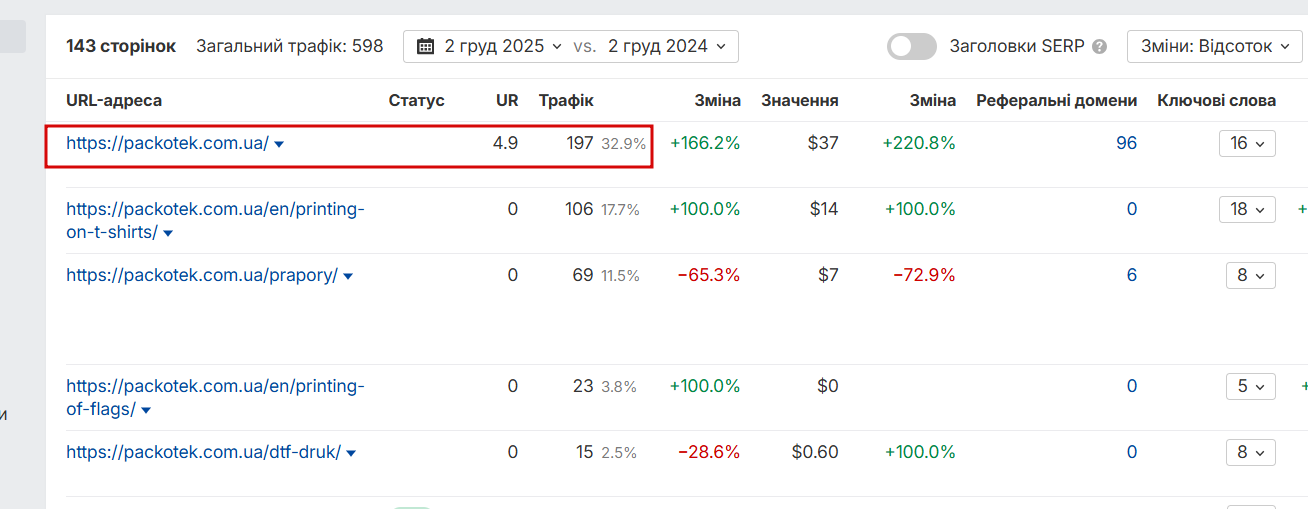
Task: Toggle the Заголовки SERP switch
Action: 912,46
